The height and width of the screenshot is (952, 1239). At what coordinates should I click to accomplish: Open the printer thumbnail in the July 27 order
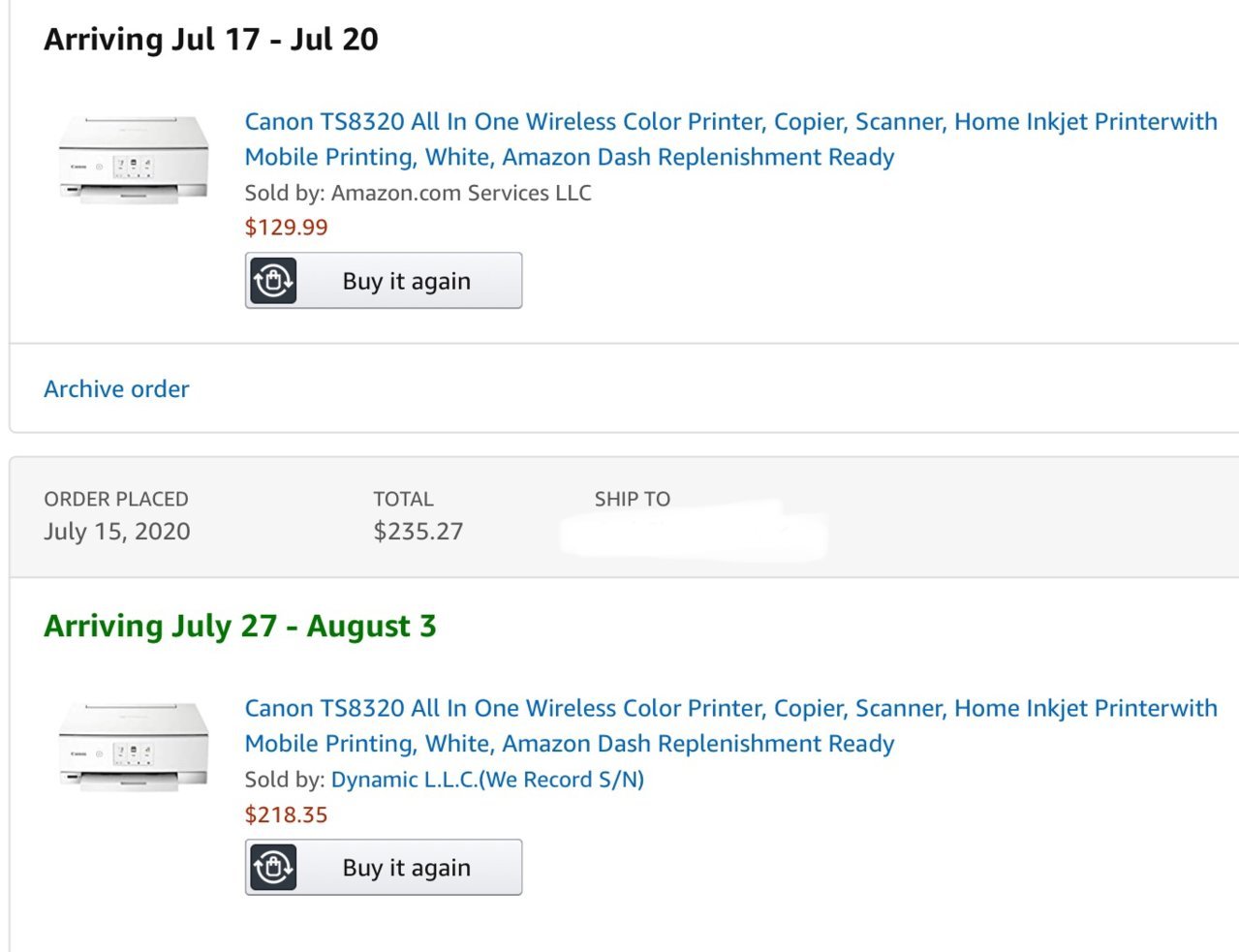[x=134, y=746]
